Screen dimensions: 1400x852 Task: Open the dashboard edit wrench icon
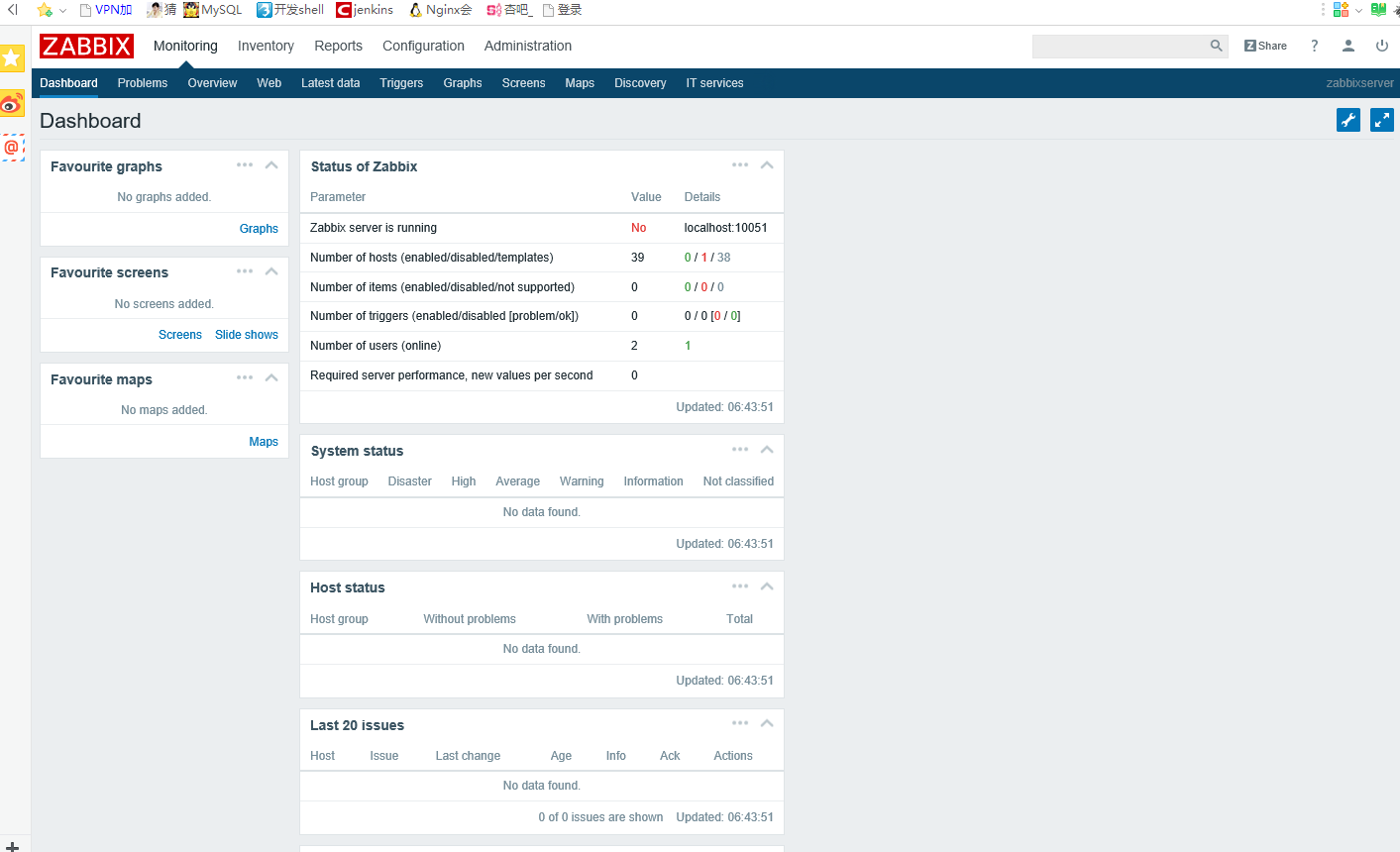point(1348,120)
